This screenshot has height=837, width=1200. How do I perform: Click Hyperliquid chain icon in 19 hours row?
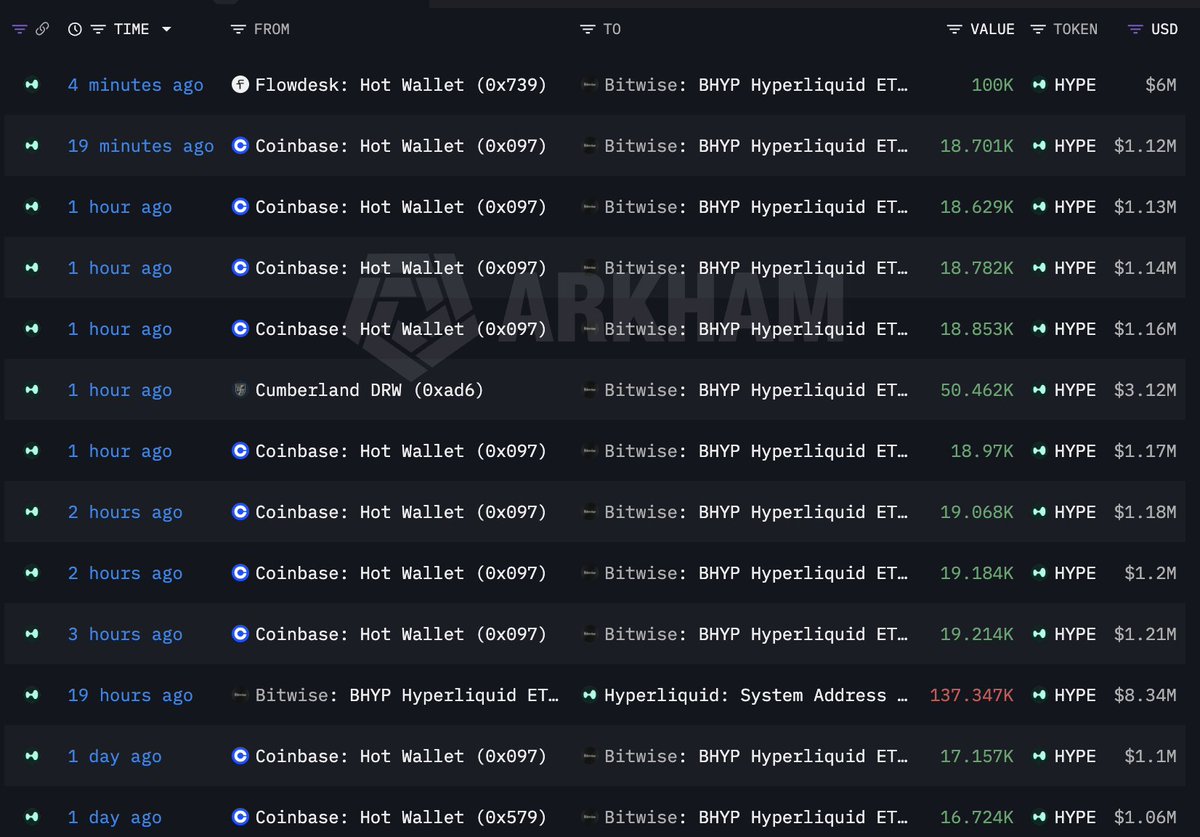(x=32, y=695)
